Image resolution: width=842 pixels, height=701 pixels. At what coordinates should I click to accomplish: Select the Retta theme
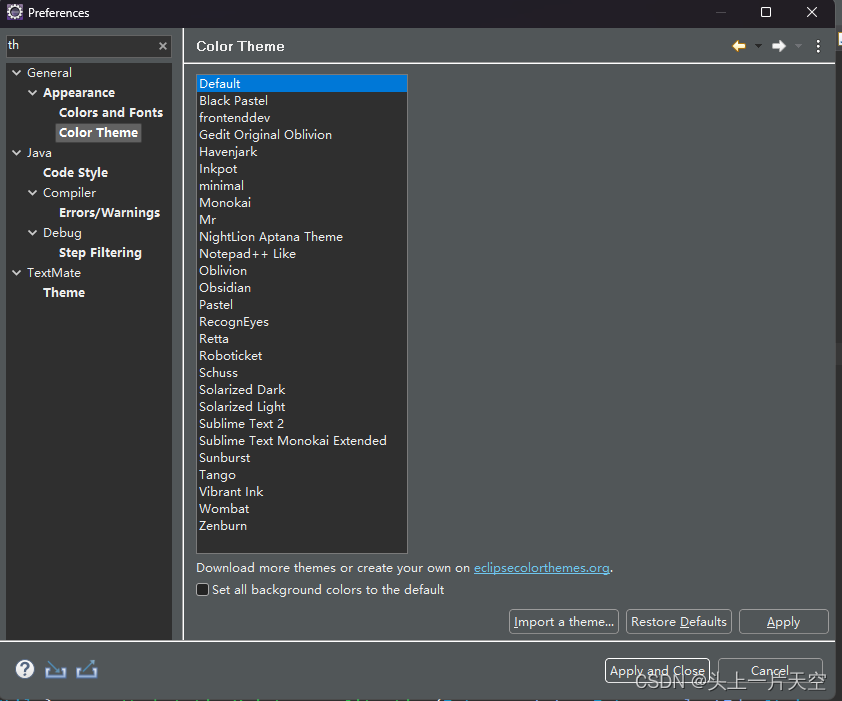tap(302, 339)
